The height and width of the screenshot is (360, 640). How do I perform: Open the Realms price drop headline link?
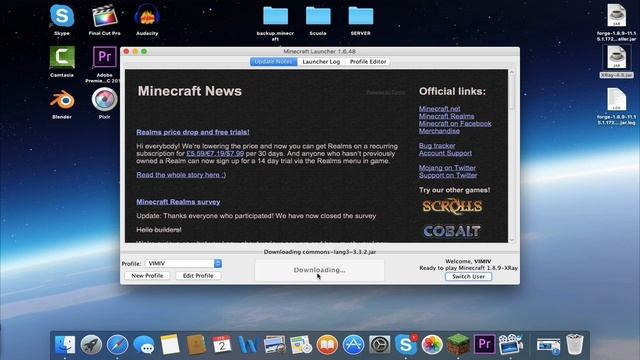(x=193, y=132)
